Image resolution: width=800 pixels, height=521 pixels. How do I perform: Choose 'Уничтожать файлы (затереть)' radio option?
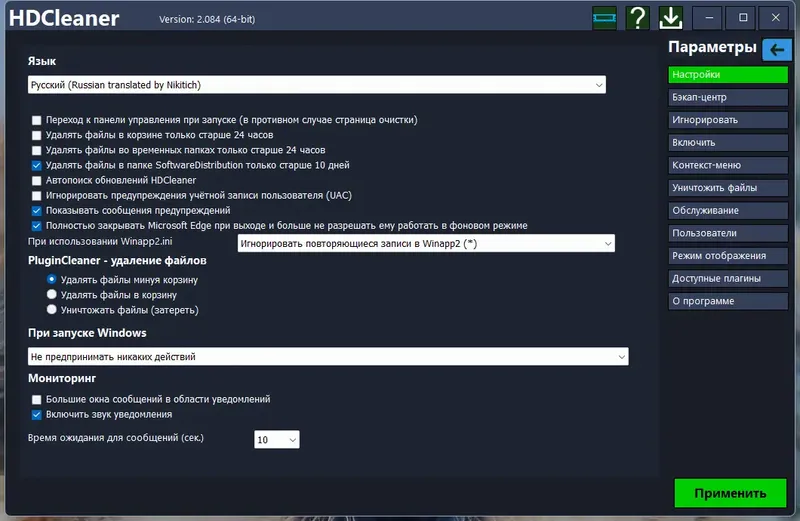(52, 309)
